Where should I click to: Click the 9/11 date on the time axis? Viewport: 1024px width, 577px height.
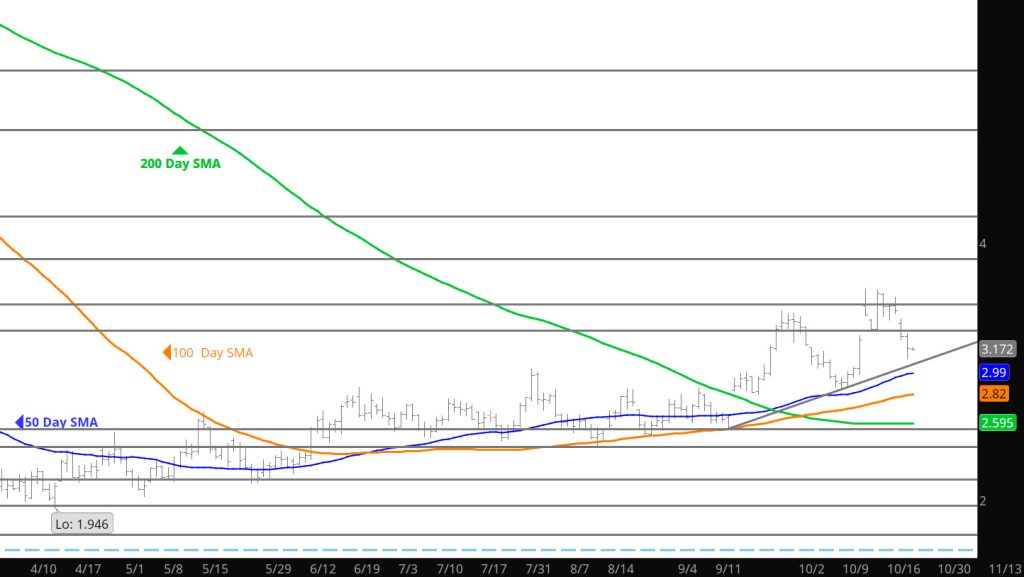(x=728, y=568)
